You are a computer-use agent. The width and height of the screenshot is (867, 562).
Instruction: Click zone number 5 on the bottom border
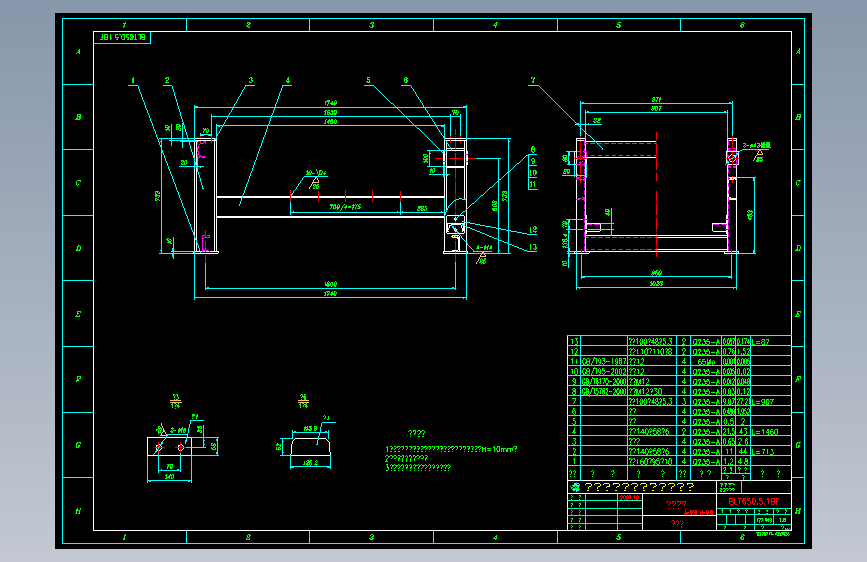618,537
